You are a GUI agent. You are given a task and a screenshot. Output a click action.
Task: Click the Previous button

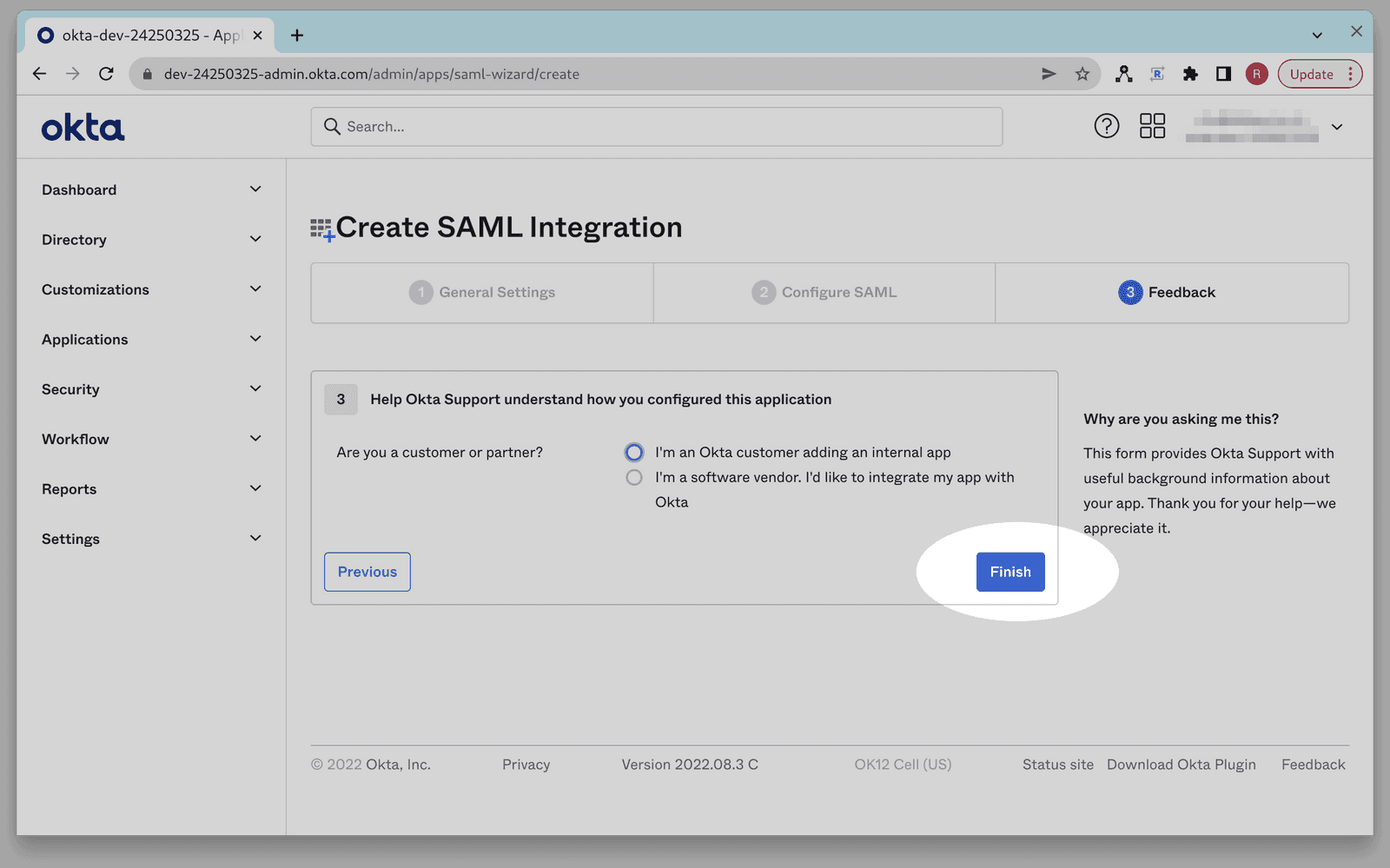pyautogui.click(x=367, y=572)
